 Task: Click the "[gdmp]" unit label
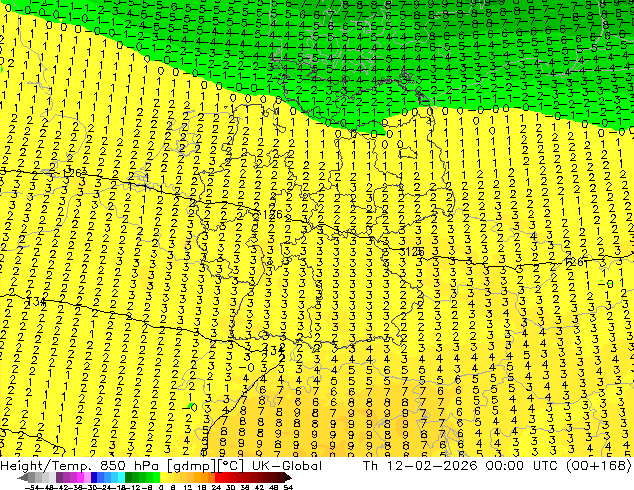tap(191, 466)
